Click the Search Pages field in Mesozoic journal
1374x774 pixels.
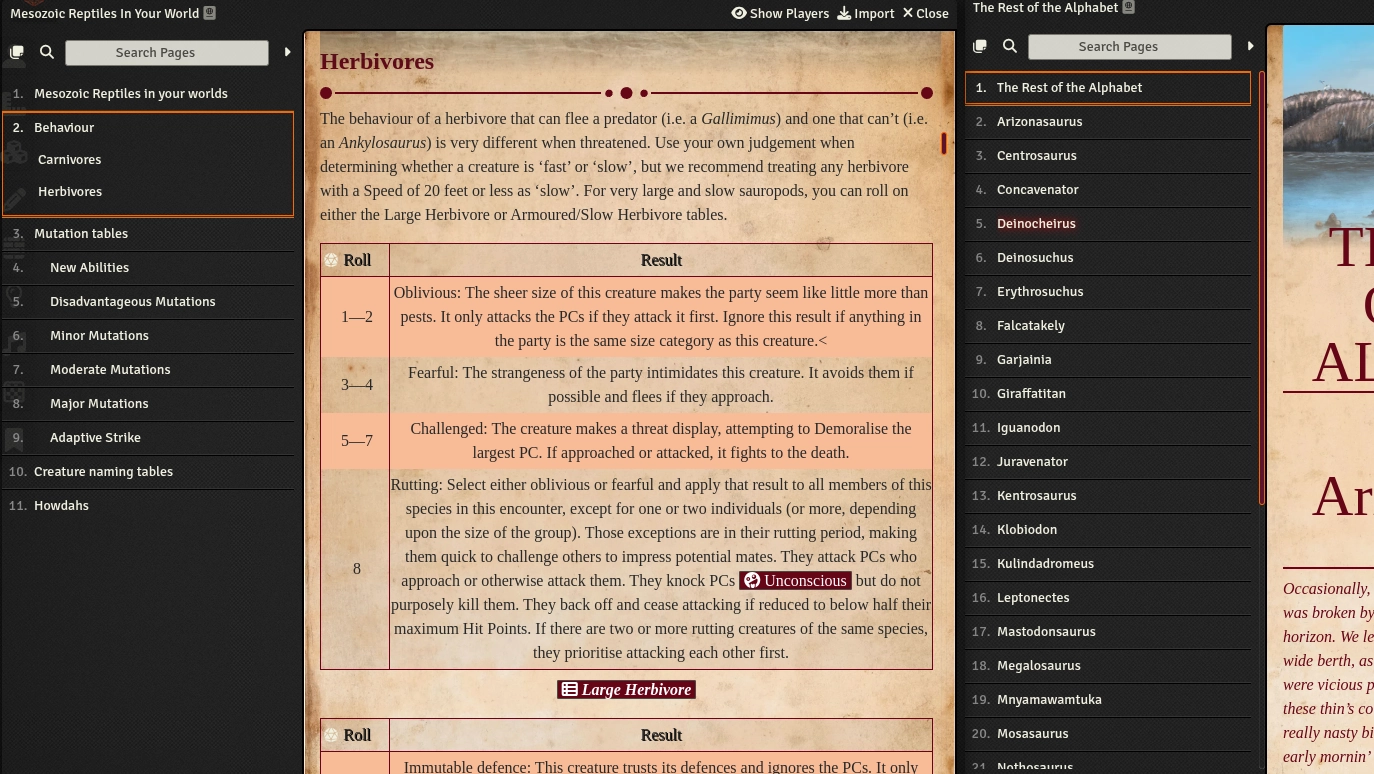(167, 53)
